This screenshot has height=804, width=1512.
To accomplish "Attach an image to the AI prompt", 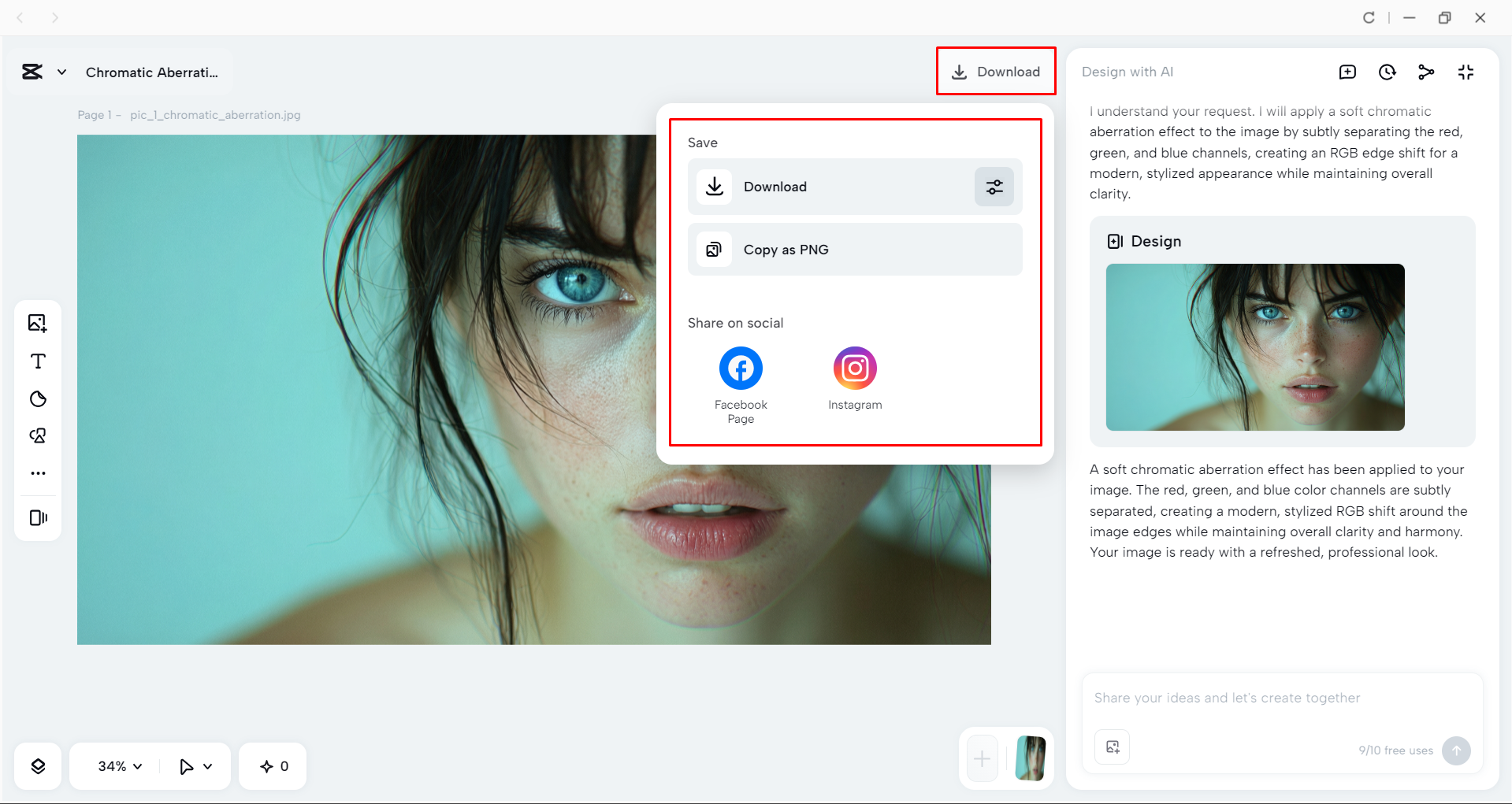I will pos(1113,747).
